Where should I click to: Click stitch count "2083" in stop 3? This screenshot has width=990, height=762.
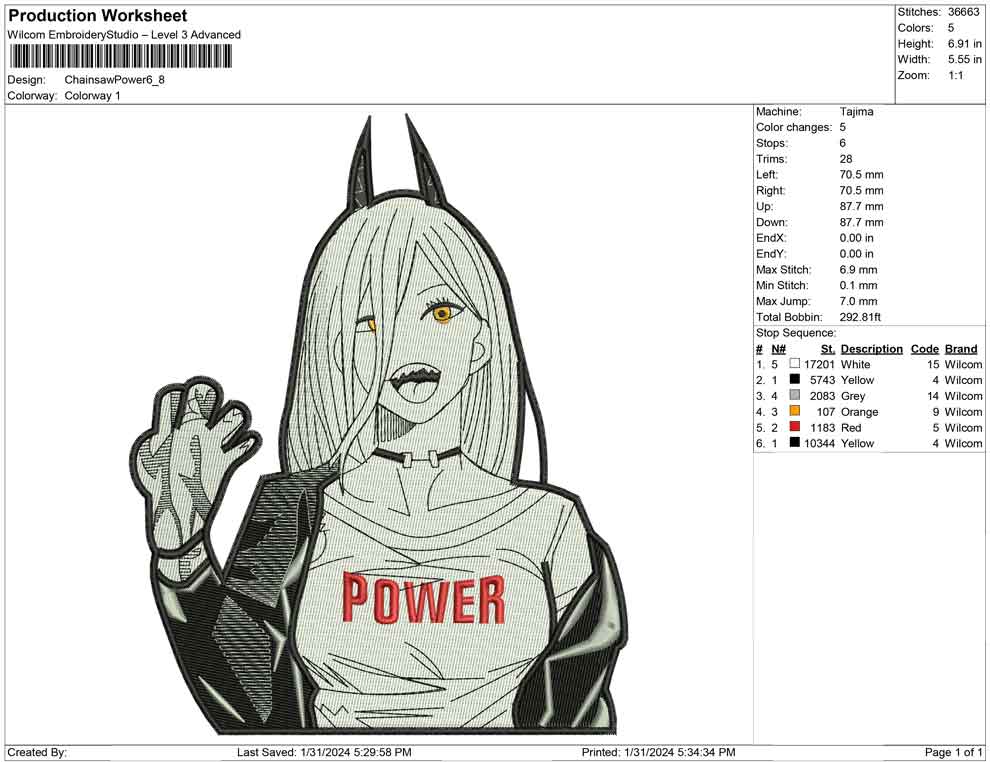822,396
